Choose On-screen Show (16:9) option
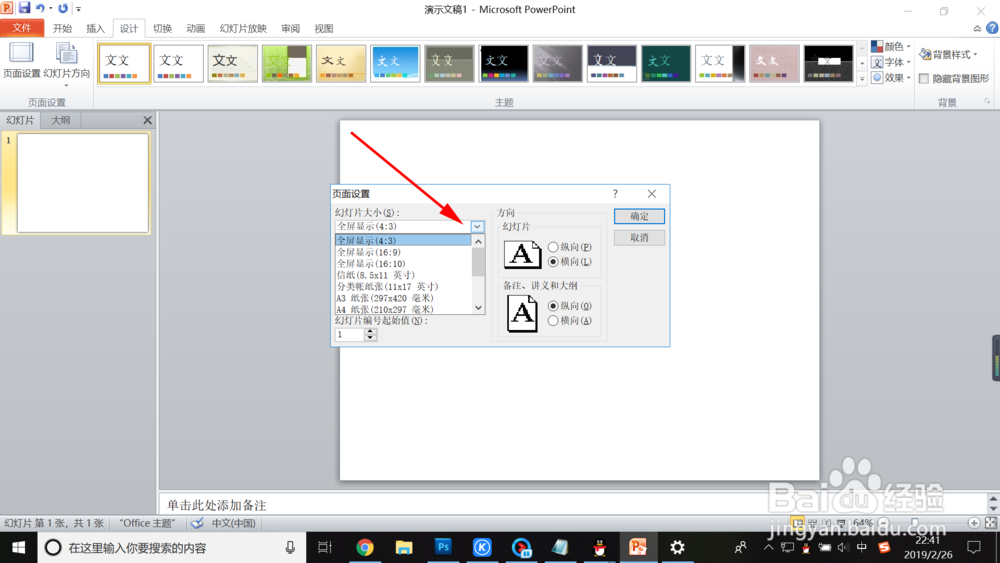This screenshot has width=1000, height=563. (x=403, y=252)
